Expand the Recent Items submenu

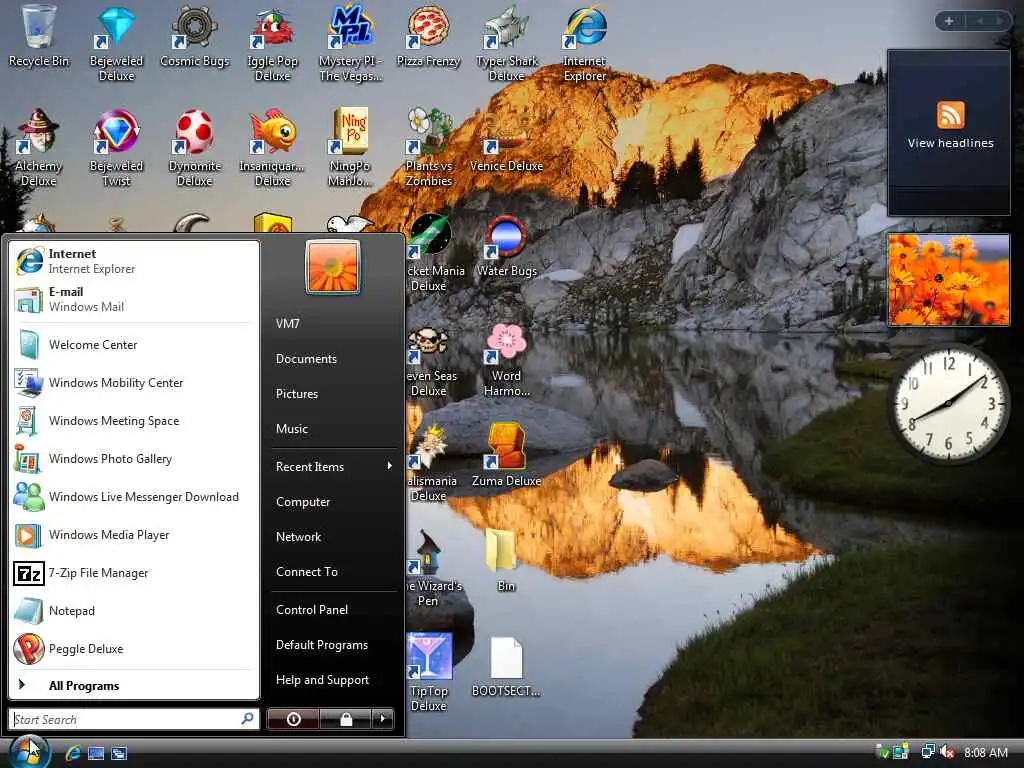point(333,466)
